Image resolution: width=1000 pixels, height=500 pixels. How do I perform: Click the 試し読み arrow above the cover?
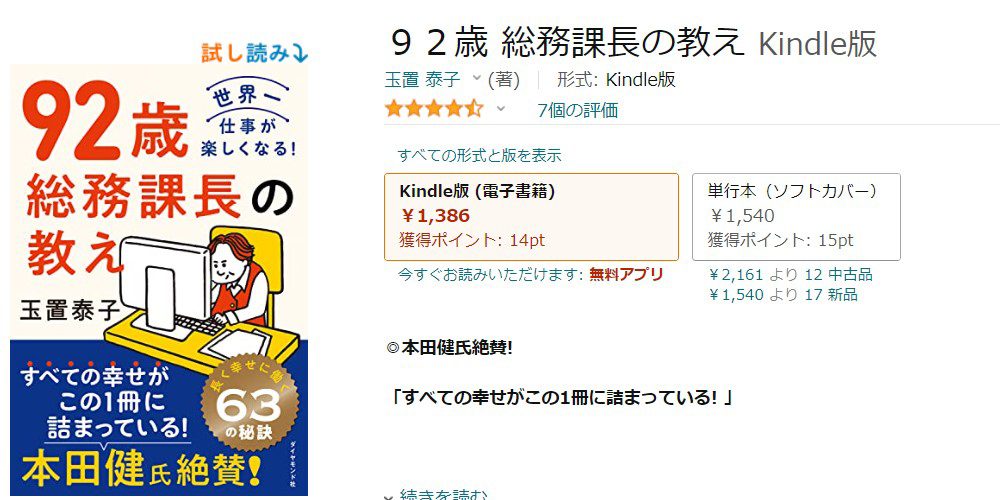(254, 54)
